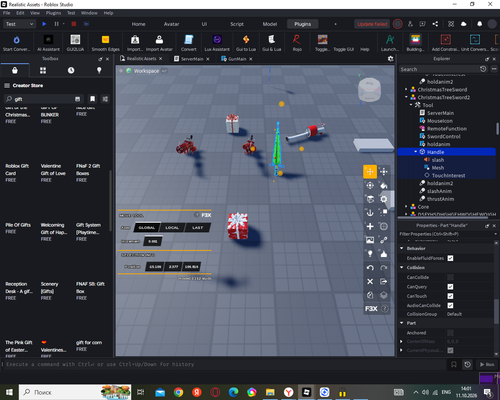This screenshot has width=500, height=400.
Task: Uncheck the CanQuery checkbox
Action: [450, 287]
